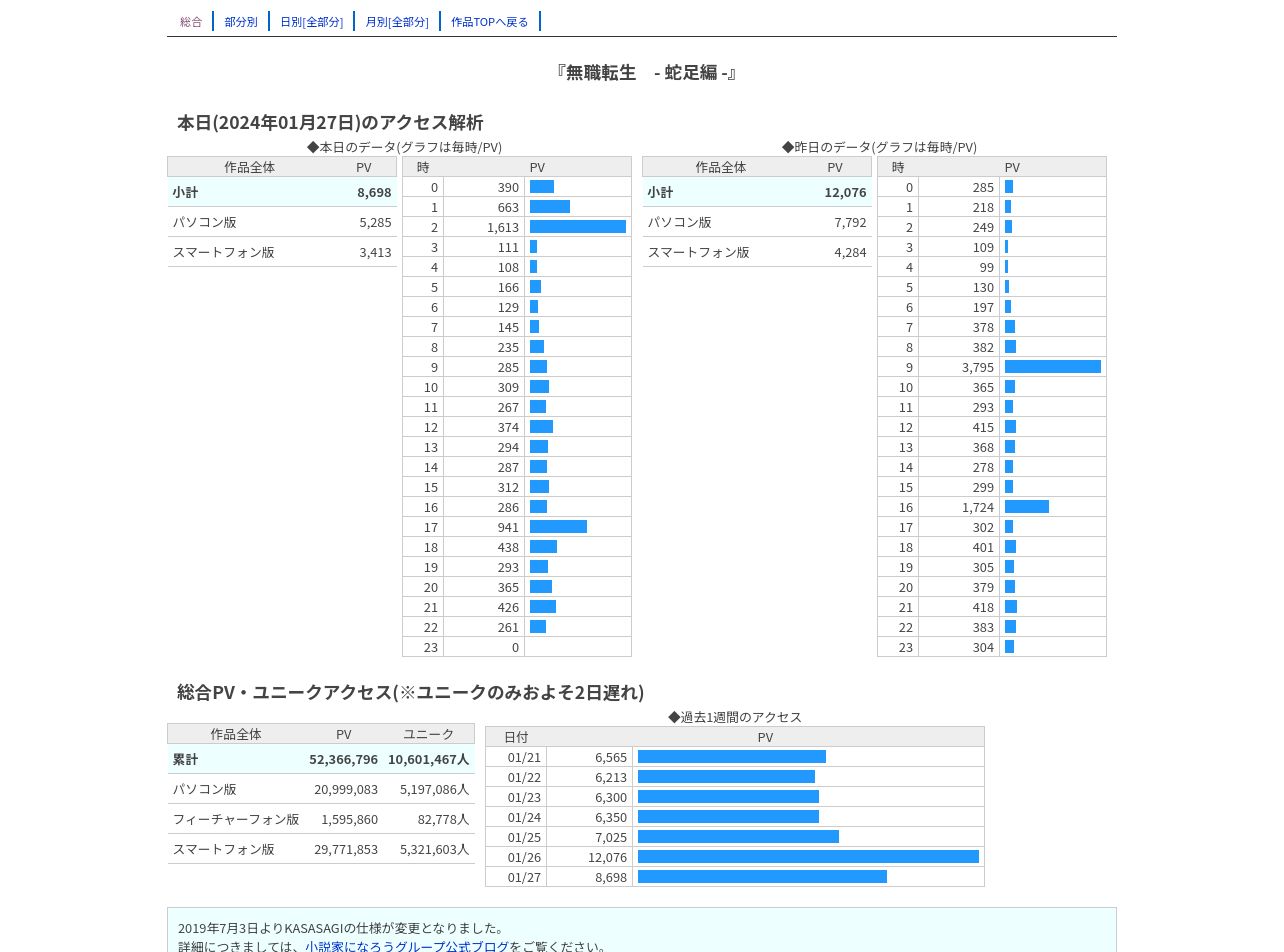
Task: Click today's hour 17 blue bar
Action: point(558,527)
